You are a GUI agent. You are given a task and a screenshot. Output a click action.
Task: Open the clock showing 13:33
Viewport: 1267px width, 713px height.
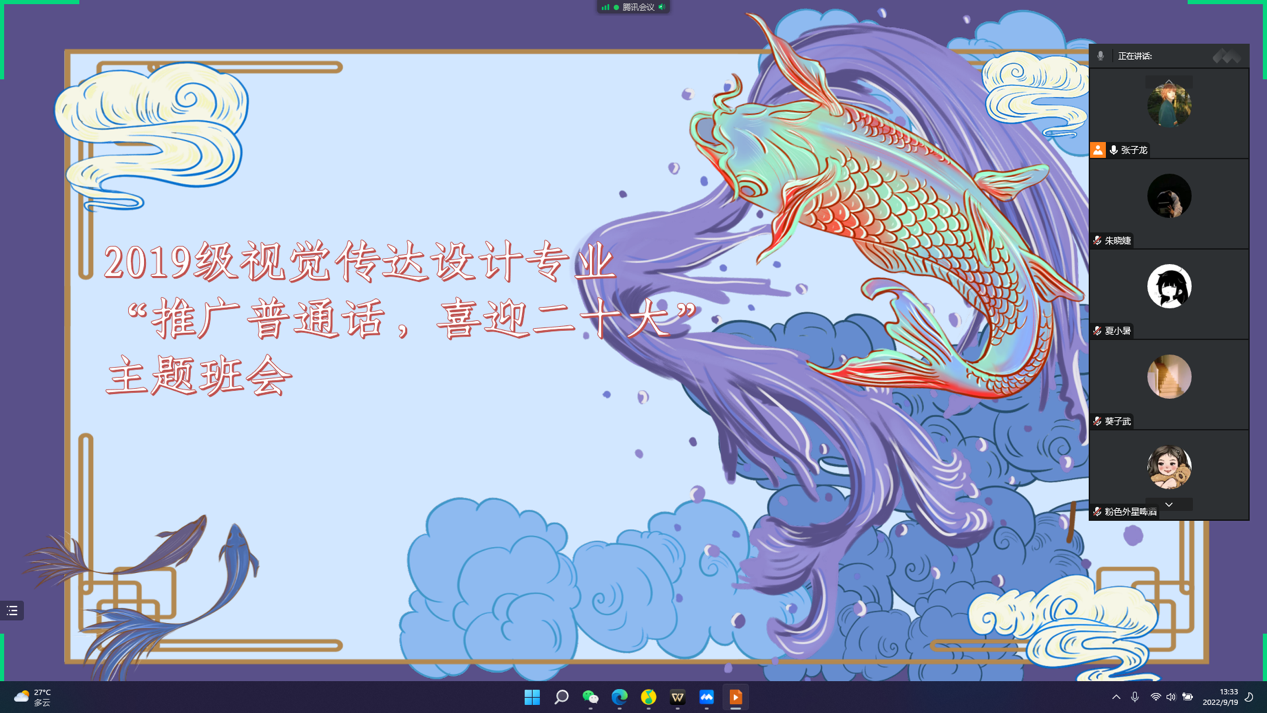click(x=1220, y=697)
